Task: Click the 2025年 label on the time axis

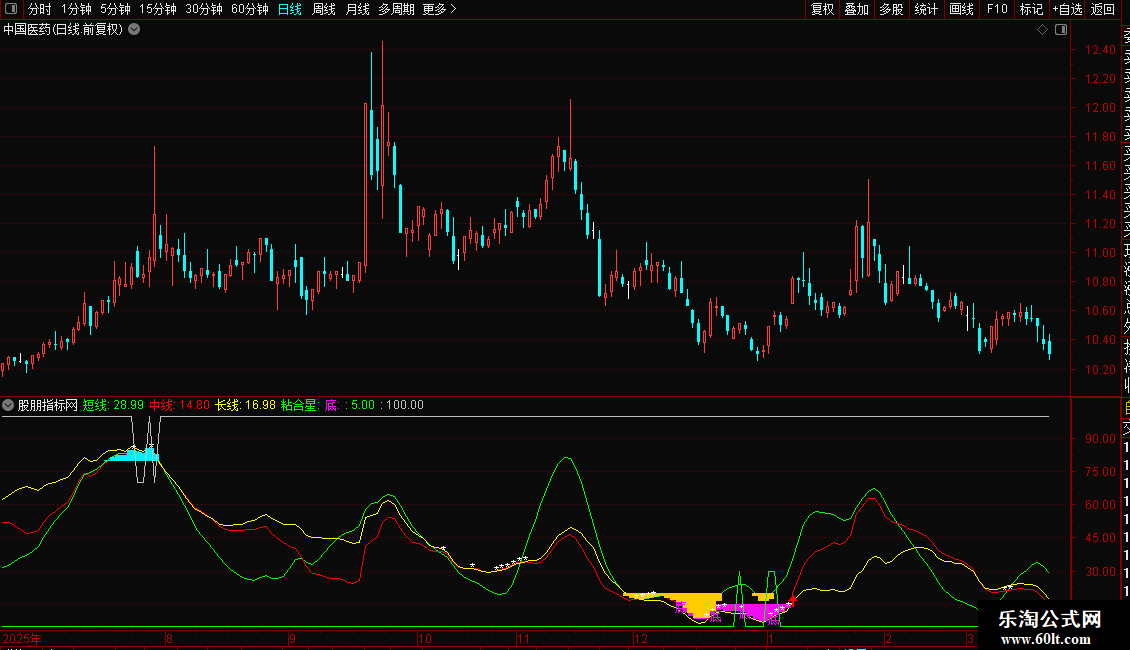Action: [23, 638]
